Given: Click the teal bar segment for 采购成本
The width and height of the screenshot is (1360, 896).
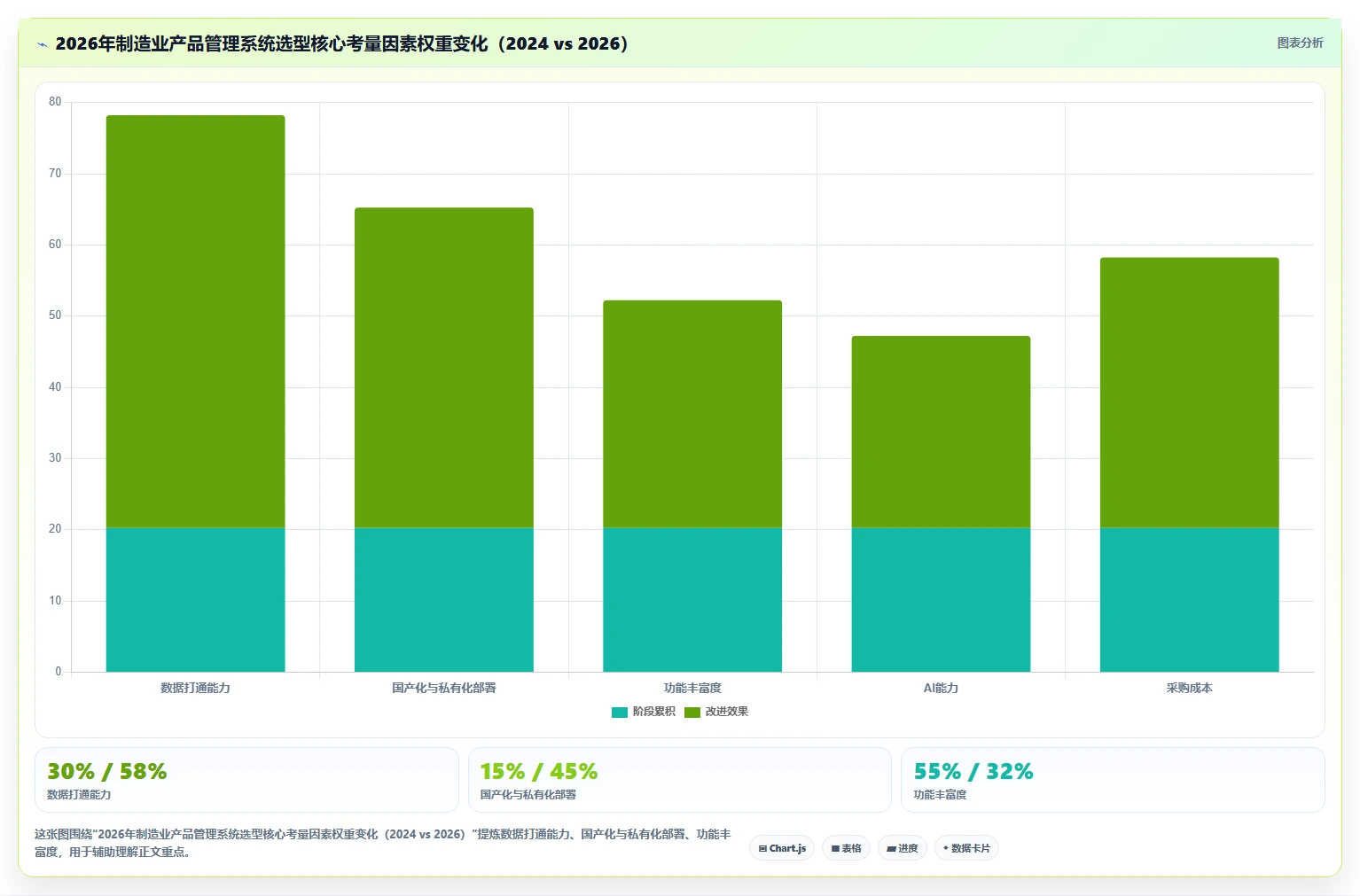Looking at the screenshot, I should 1190,600.
